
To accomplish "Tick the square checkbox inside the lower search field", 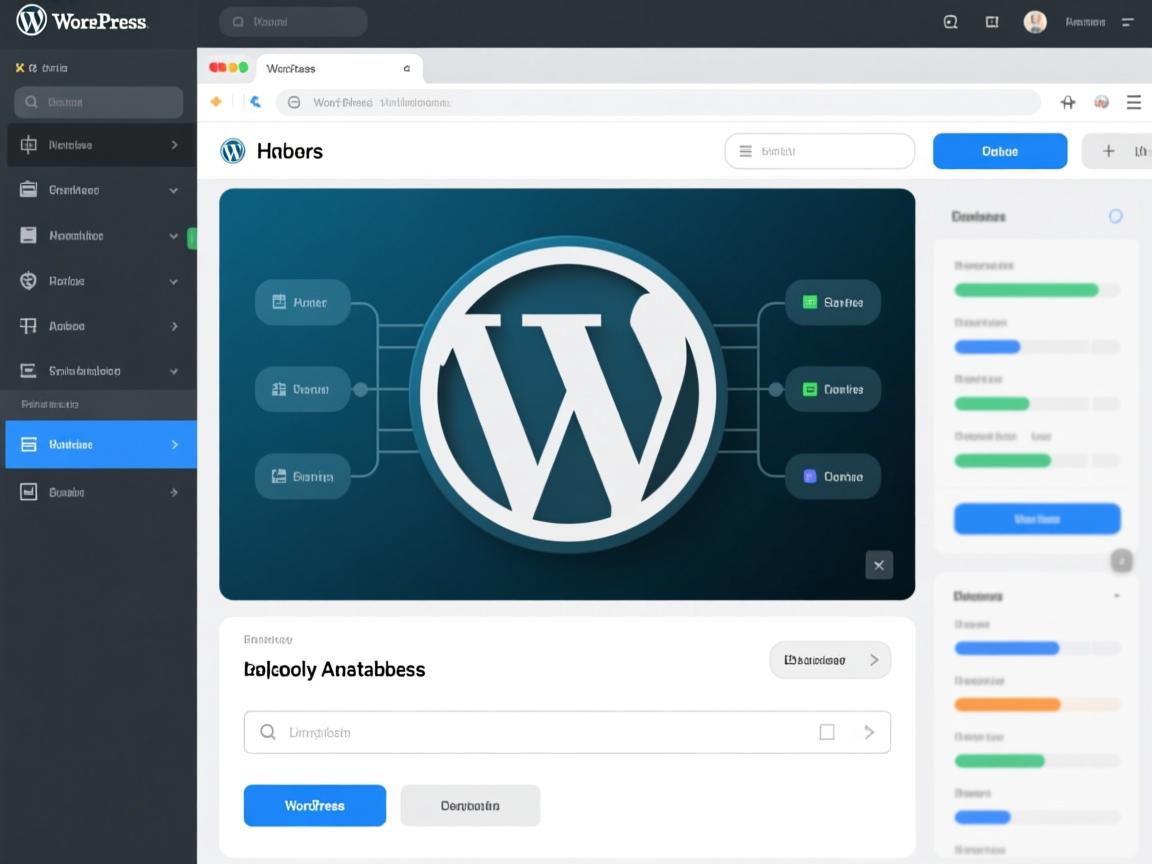I will point(827,732).
